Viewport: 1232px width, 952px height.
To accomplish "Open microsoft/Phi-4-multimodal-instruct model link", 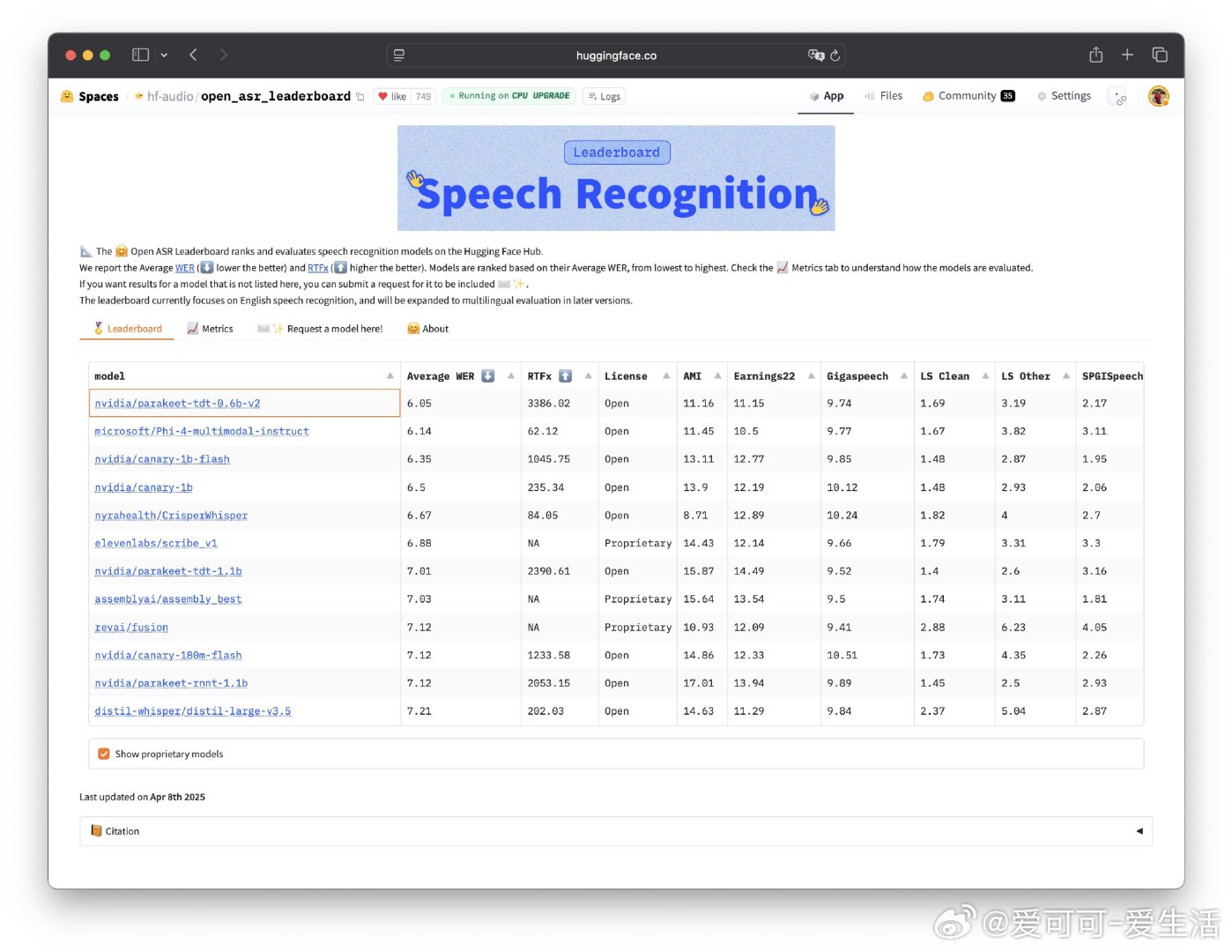I will click(x=202, y=432).
